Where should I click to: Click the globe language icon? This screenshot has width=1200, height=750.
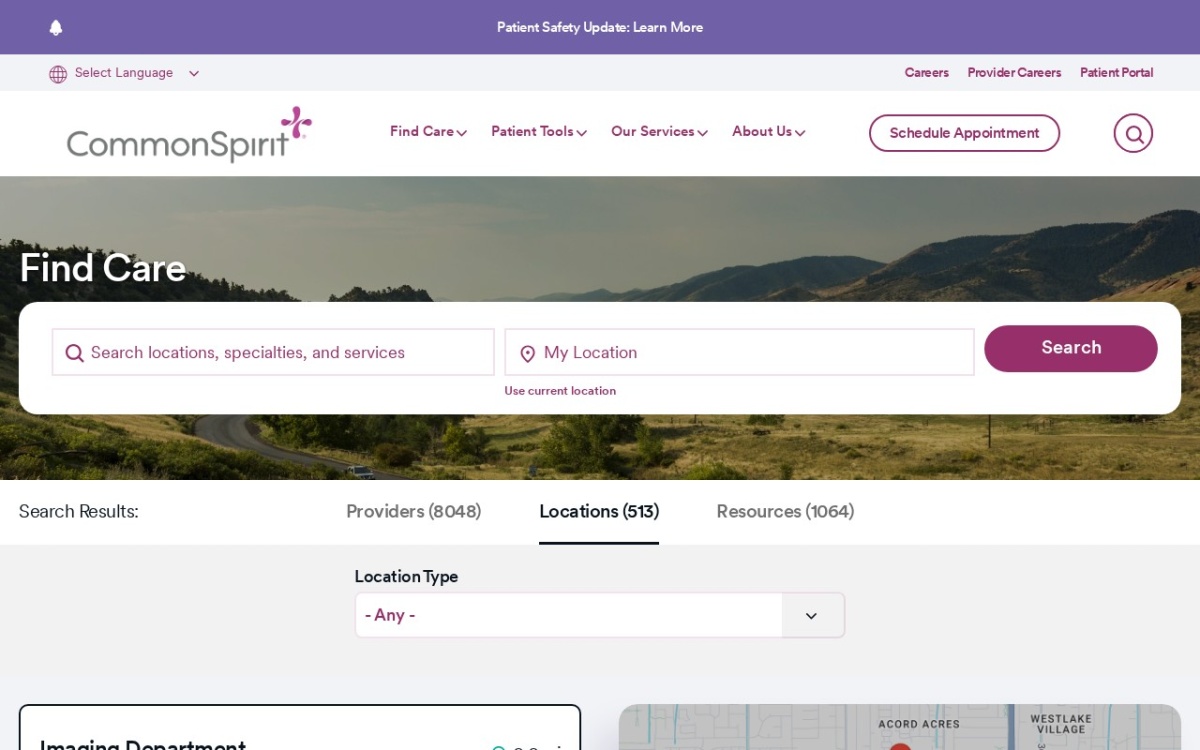58,74
